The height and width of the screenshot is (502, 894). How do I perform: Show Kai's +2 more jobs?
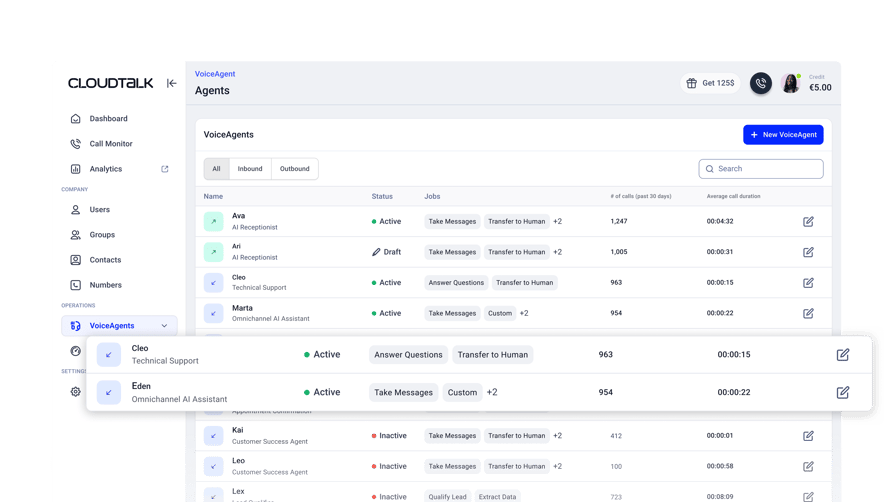pyautogui.click(x=557, y=436)
